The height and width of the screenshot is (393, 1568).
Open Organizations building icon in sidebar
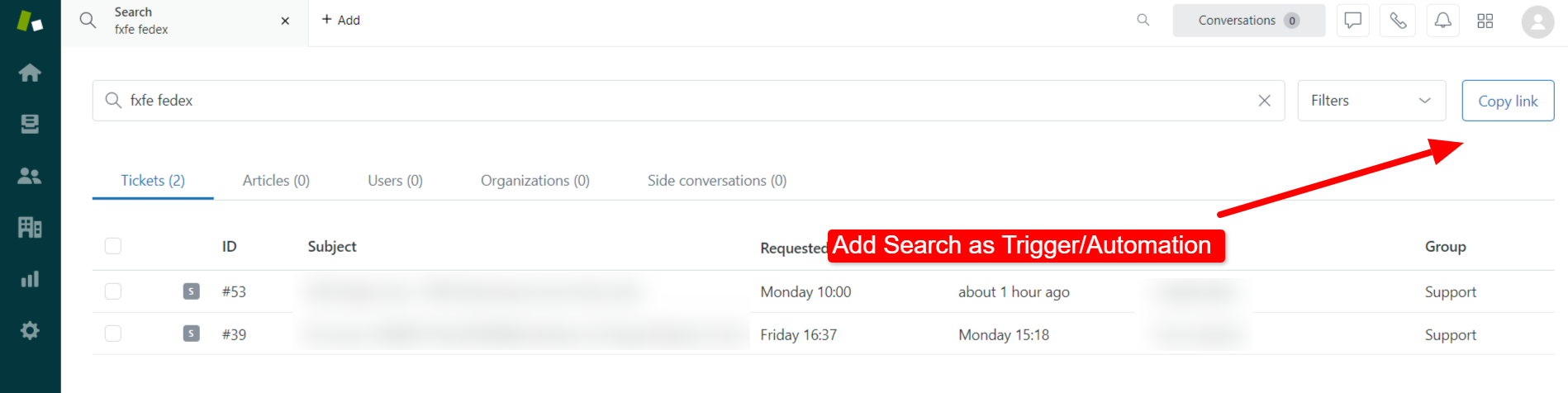pos(30,227)
